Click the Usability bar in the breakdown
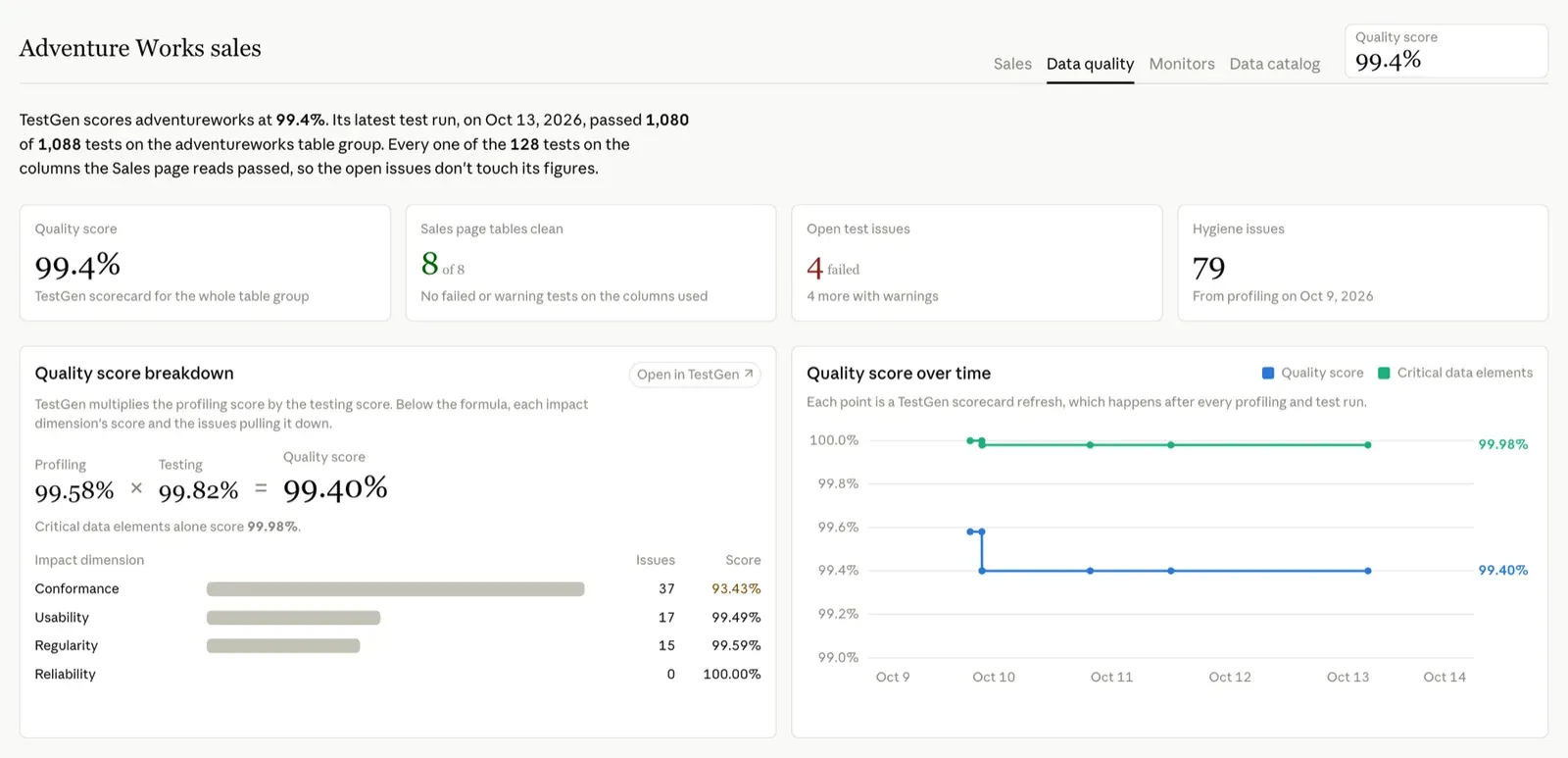Image resolution: width=1568 pixels, height=758 pixels. tap(293, 618)
